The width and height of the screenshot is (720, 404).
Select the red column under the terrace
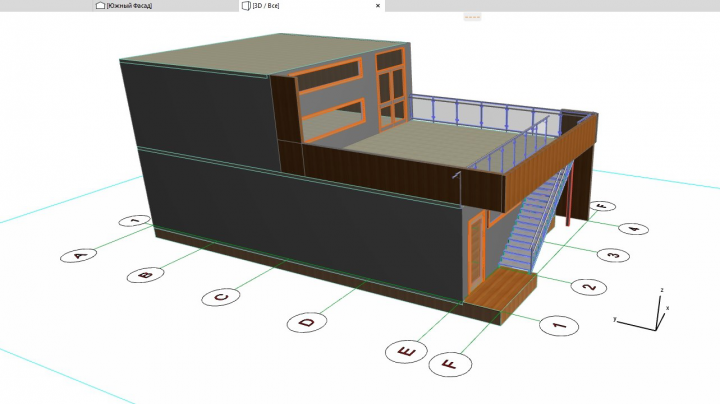(x=568, y=192)
